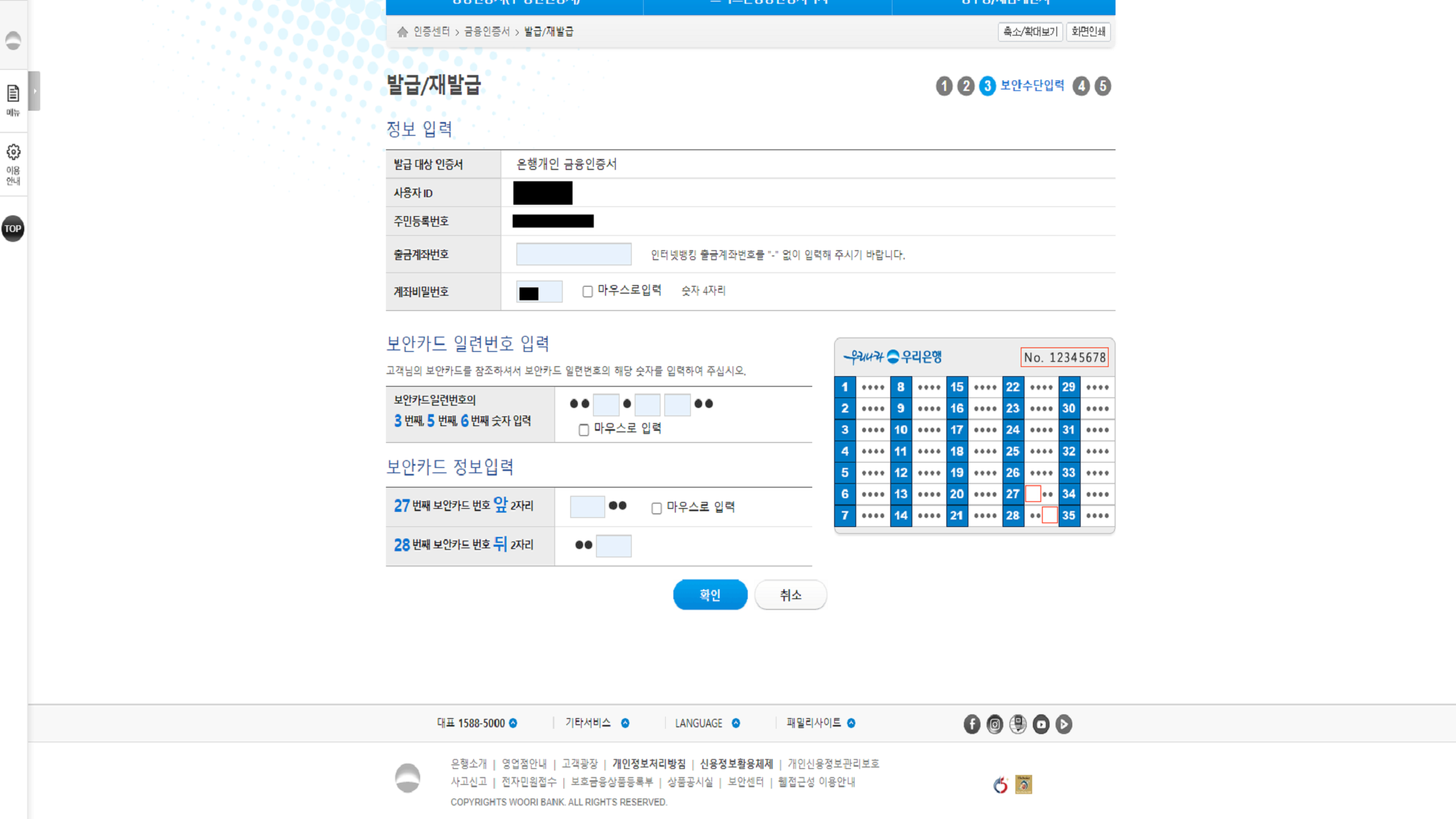Screen dimensions: 1456x819
Task: Open the YouTube icon in the footer
Action: point(1040,724)
